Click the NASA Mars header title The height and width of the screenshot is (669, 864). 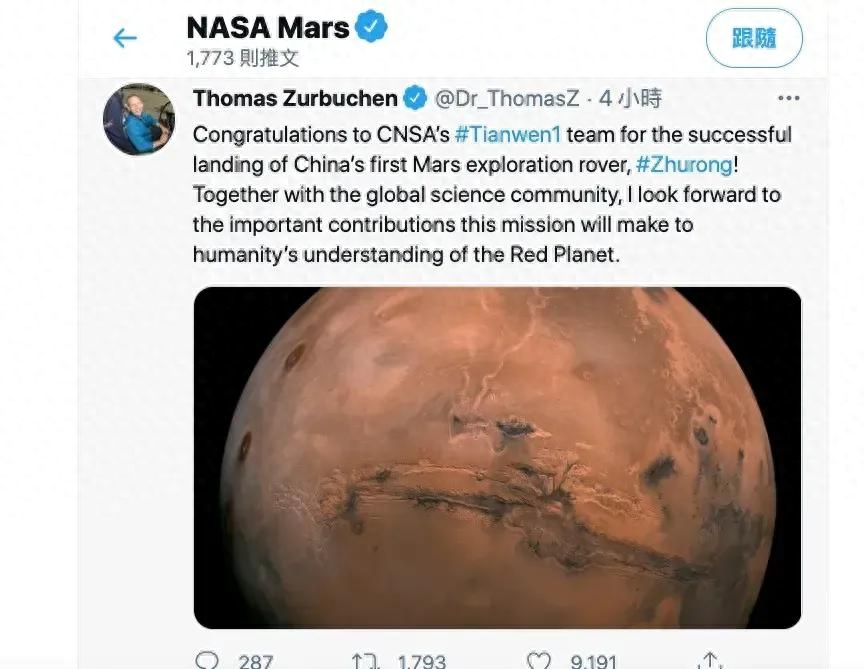point(268,27)
